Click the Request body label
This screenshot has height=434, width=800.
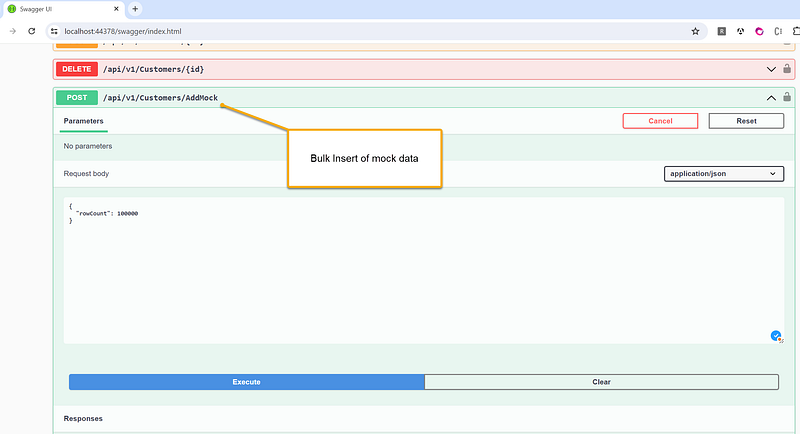86,173
